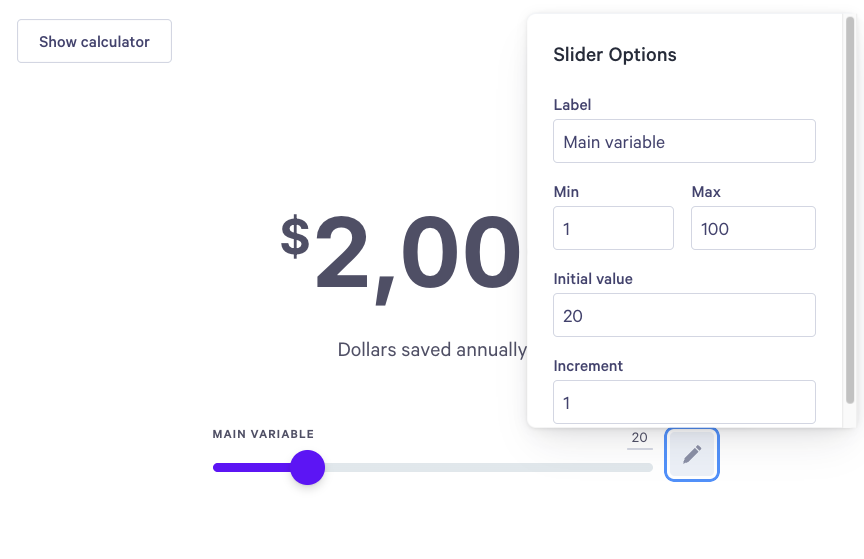Image resolution: width=864 pixels, height=559 pixels.
Task: Click the Dollars saved annually caption
Action: tap(432, 350)
